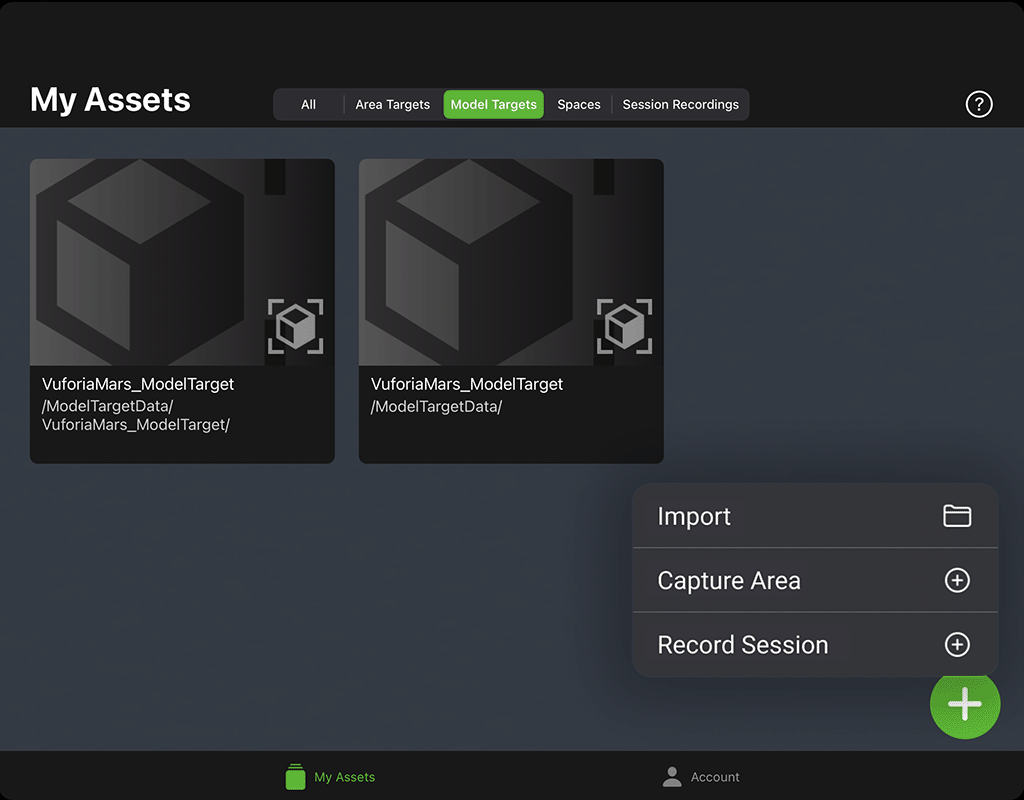Choose Record Session from the popup menu
Screen dimensions: 1024x800
tap(815, 645)
